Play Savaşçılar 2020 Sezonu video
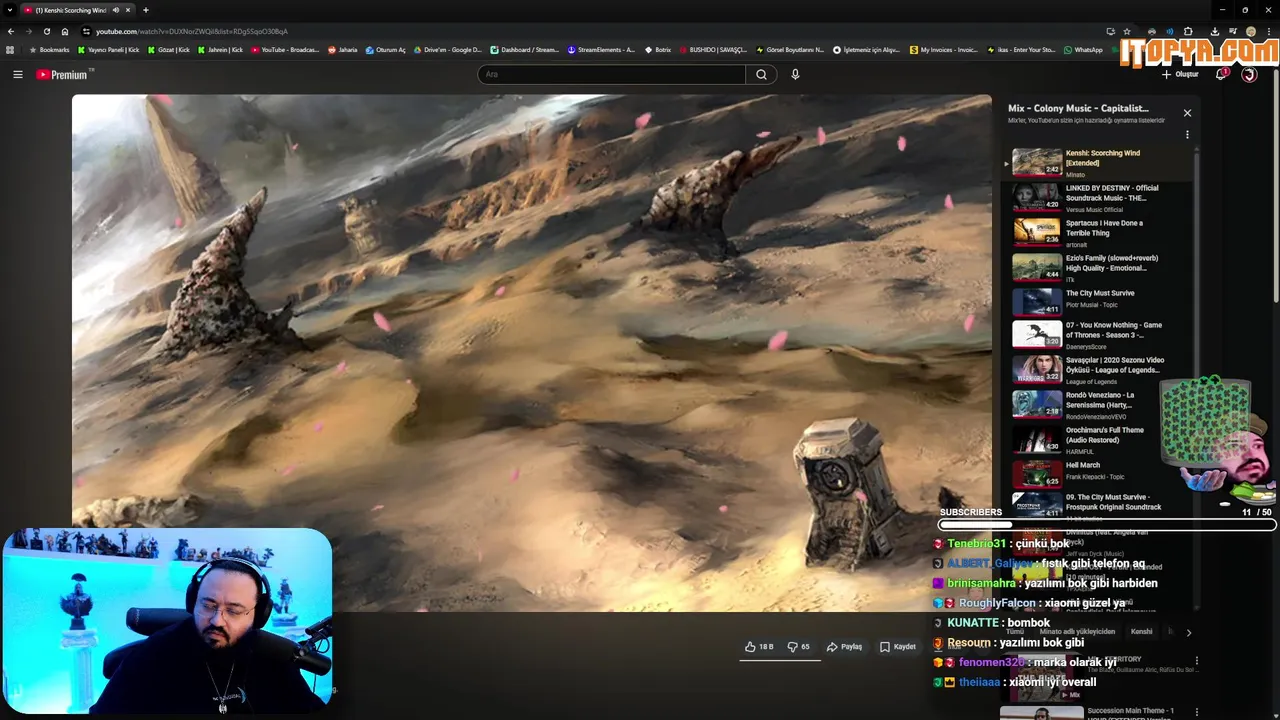This screenshot has width=1280, height=720. pos(1098,369)
